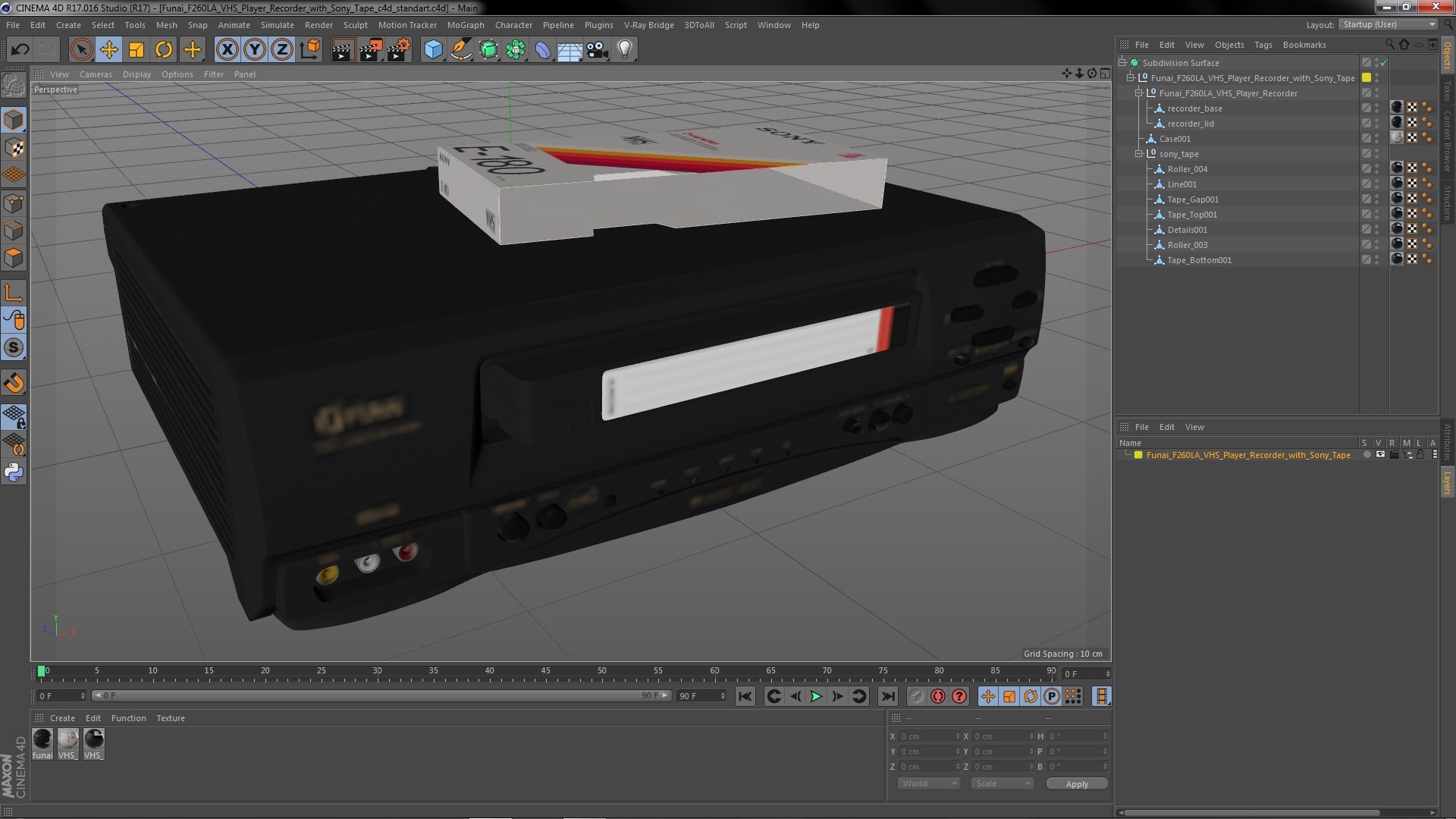Open the MoGraph menu
This screenshot has height=819, width=1456.
(465, 25)
